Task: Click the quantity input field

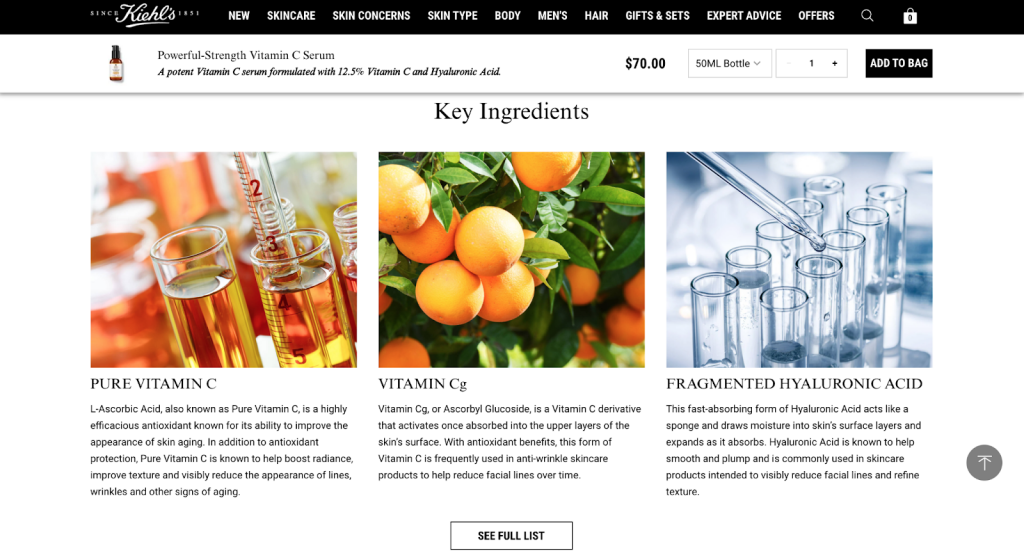Action: tap(811, 63)
